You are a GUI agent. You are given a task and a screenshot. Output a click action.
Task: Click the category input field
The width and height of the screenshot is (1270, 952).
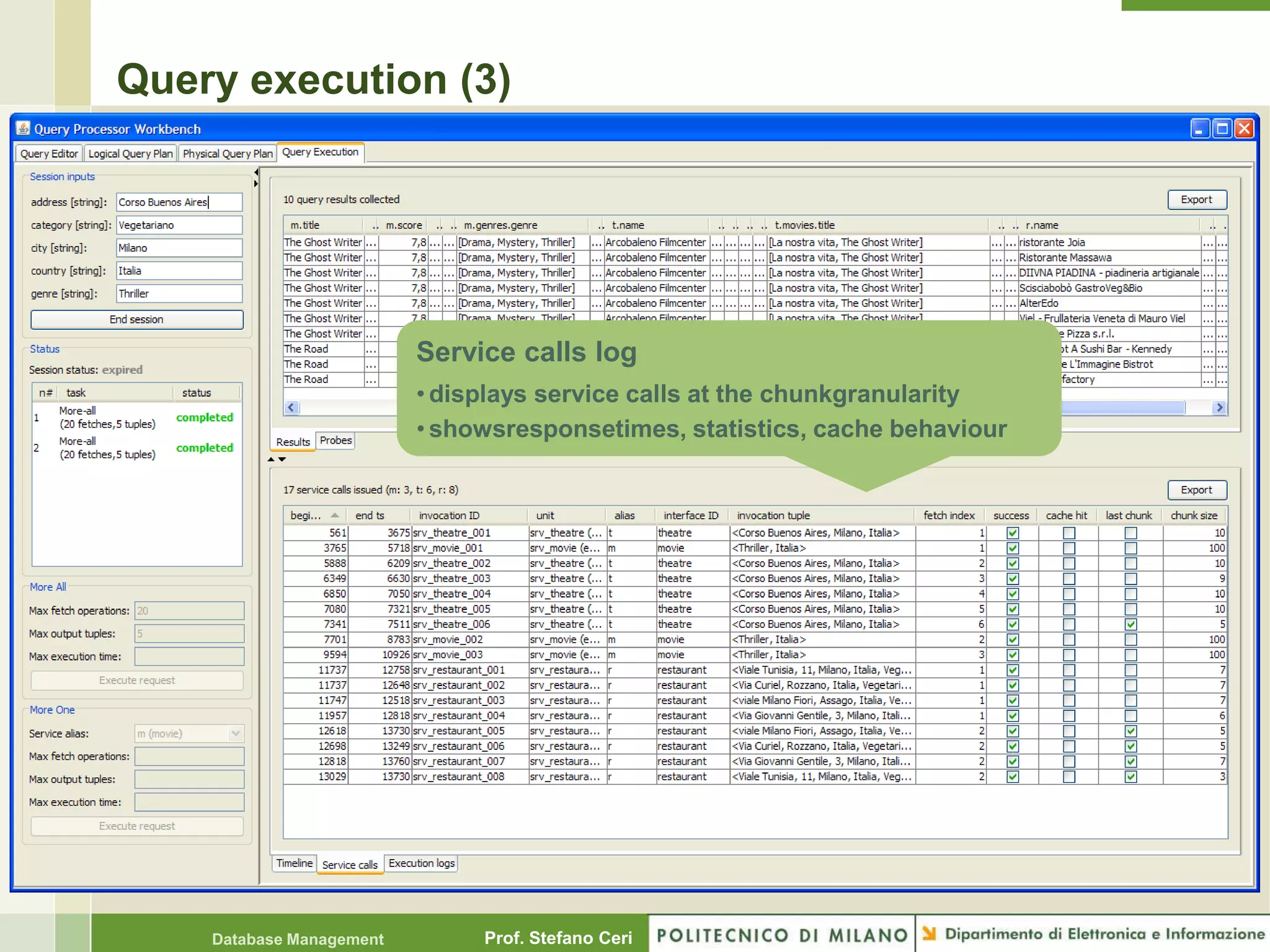coord(179,225)
